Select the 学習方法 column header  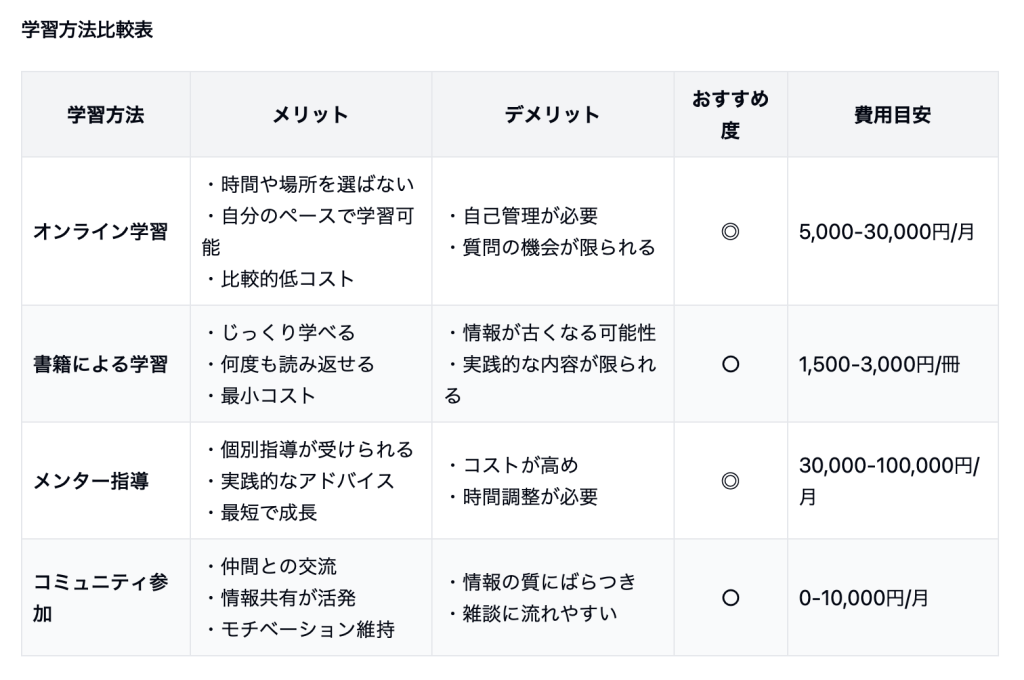[106, 115]
